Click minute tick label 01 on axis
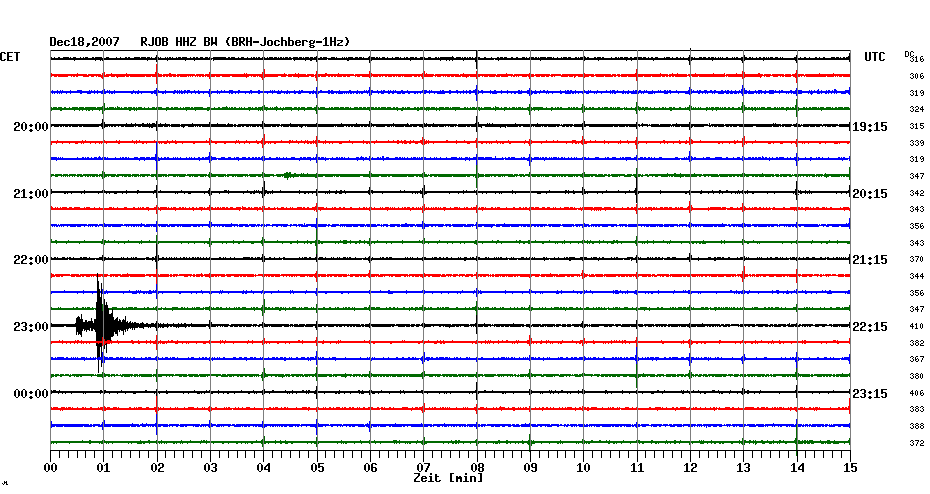 pos(103,468)
